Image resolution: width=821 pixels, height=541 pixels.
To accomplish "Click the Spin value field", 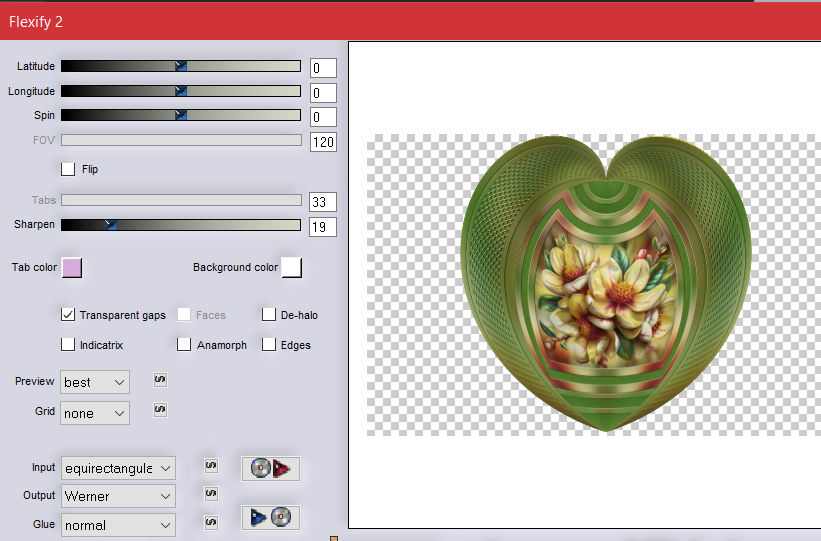I will pos(323,117).
